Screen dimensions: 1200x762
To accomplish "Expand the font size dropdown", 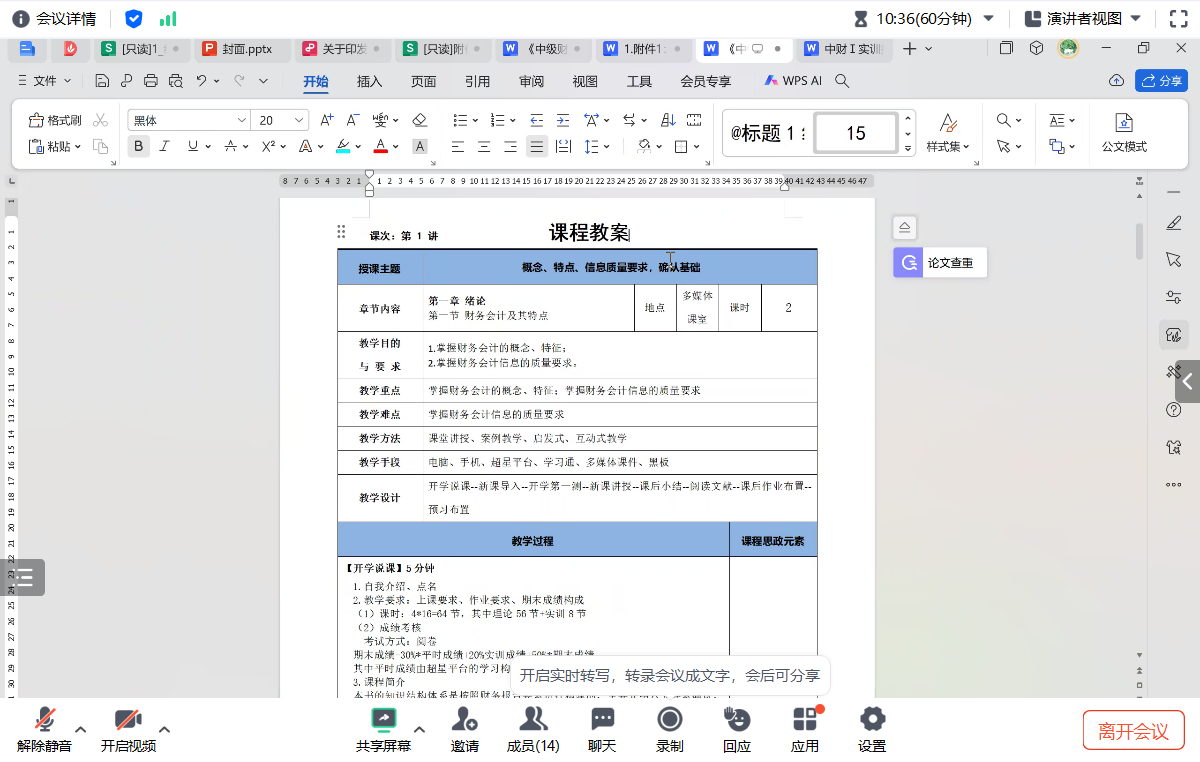I will point(300,120).
